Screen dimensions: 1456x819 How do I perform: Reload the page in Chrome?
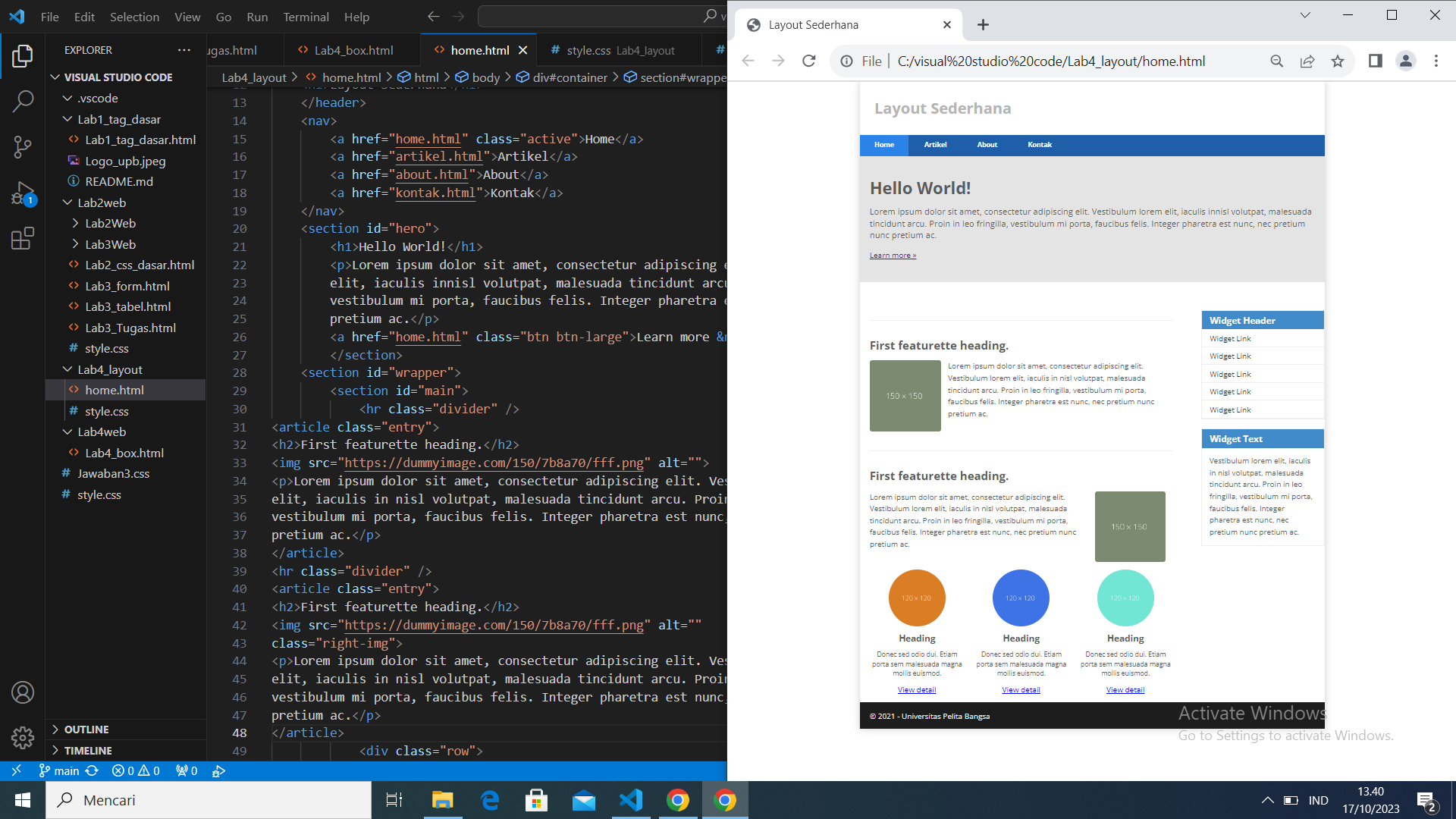tap(808, 61)
